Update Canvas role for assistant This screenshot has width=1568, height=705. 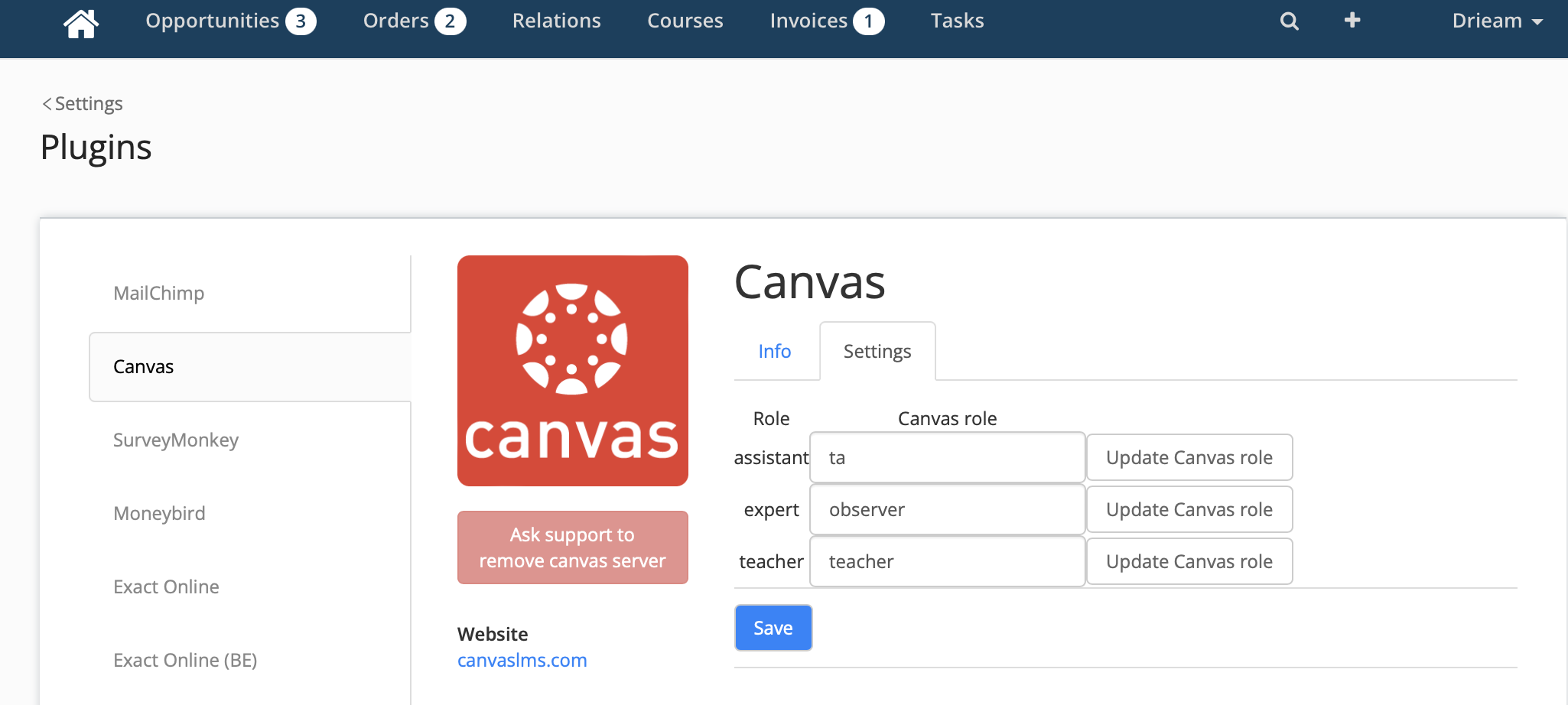(x=1189, y=457)
